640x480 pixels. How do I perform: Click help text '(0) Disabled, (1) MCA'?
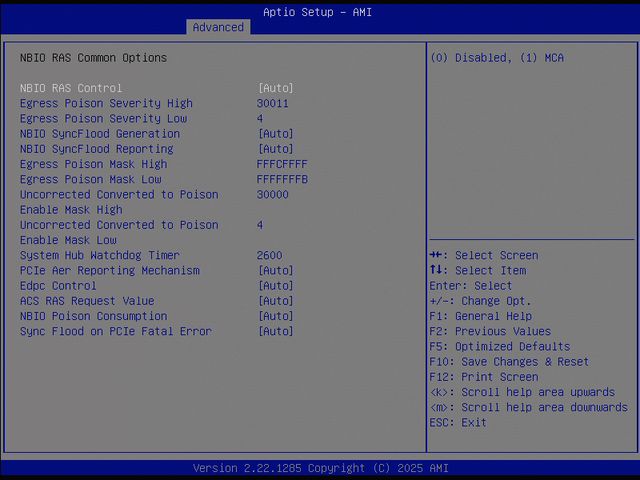[x=497, y=58]
